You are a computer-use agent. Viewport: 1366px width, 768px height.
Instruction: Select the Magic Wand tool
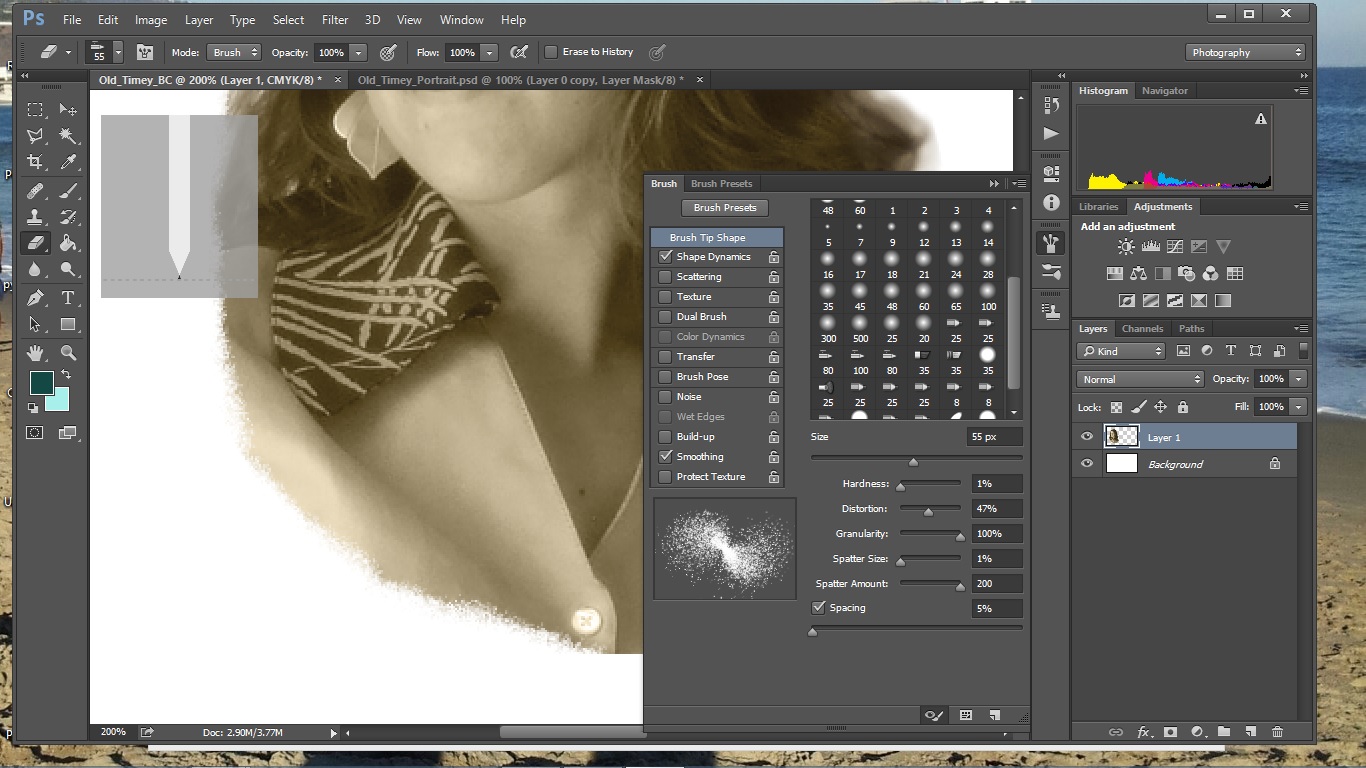click(69, 134)
